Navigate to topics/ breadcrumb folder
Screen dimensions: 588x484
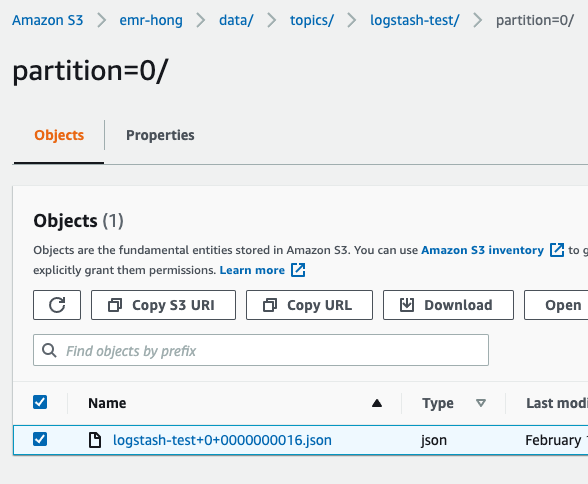coord(312,20)
